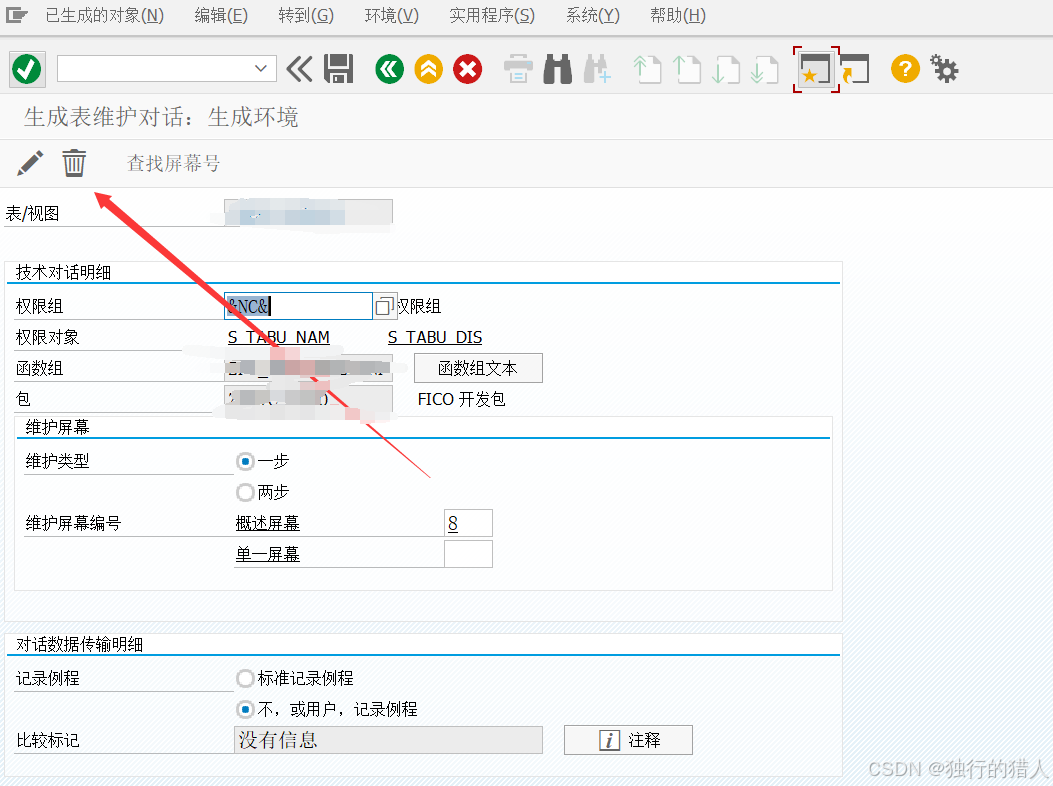Click the 函数组 field
This screenshot has height=786, width=1053.
click(308, 368)
